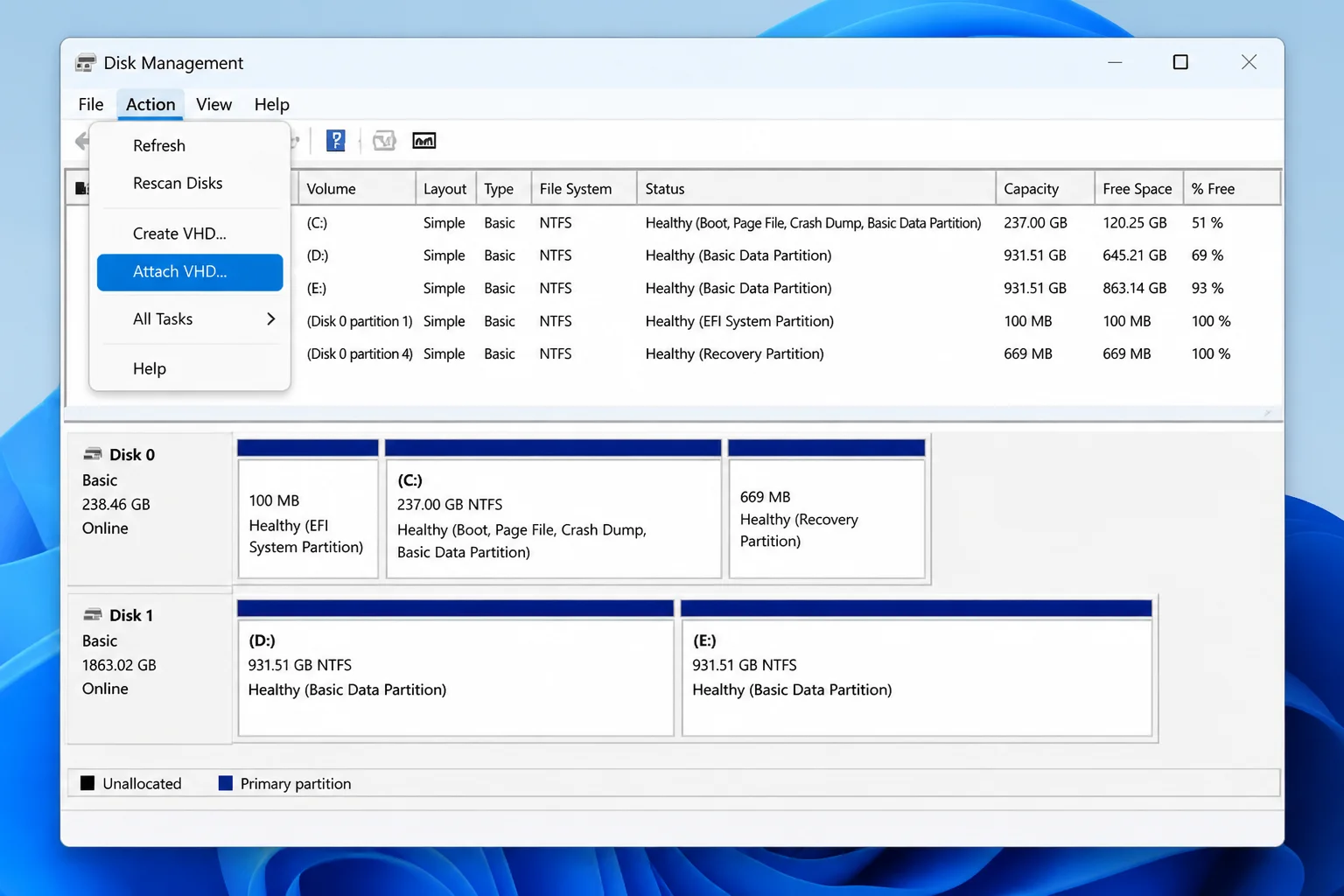Click the 51 % free cell

(x=1207, y=223)
